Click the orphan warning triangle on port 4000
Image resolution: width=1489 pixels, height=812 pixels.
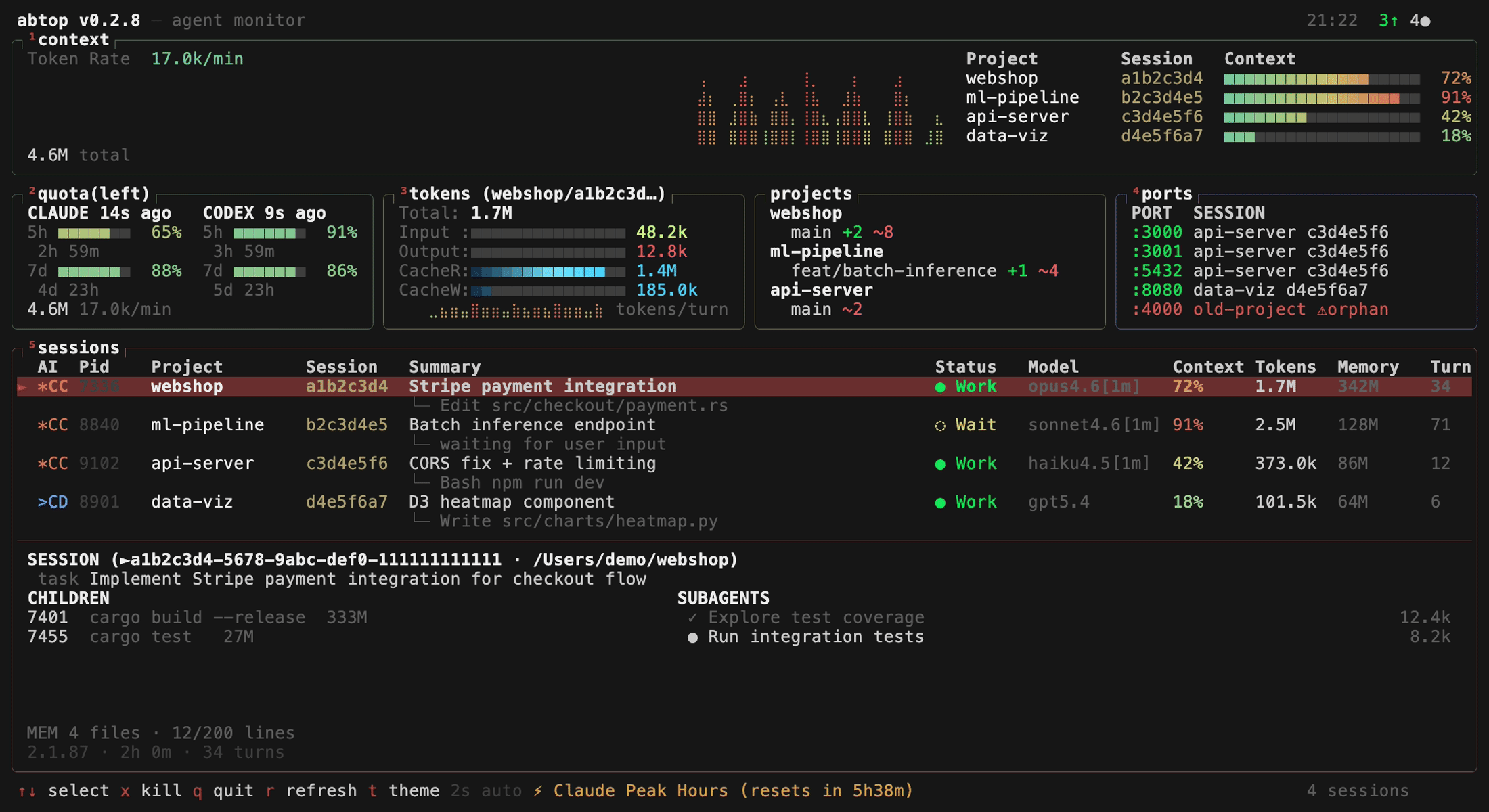coord(1322,310)
